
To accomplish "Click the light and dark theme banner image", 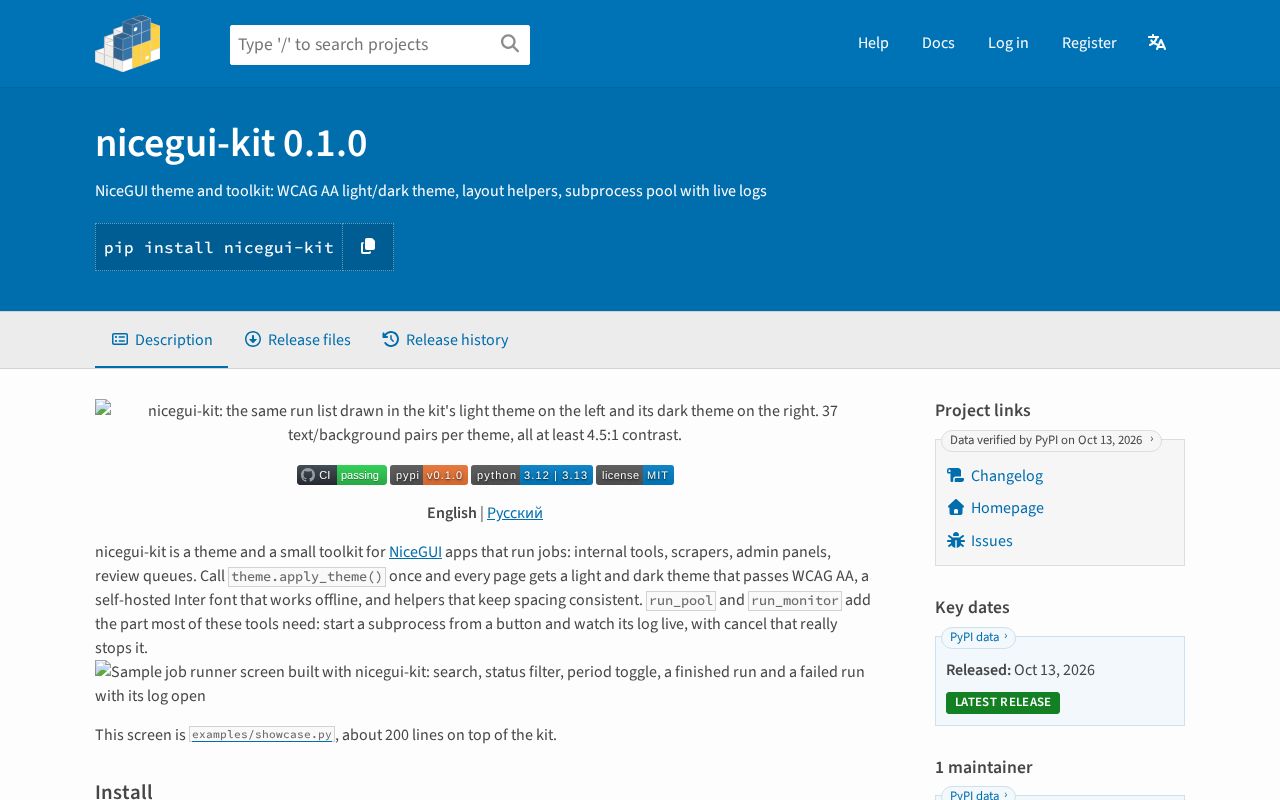I will click(484, 422).
